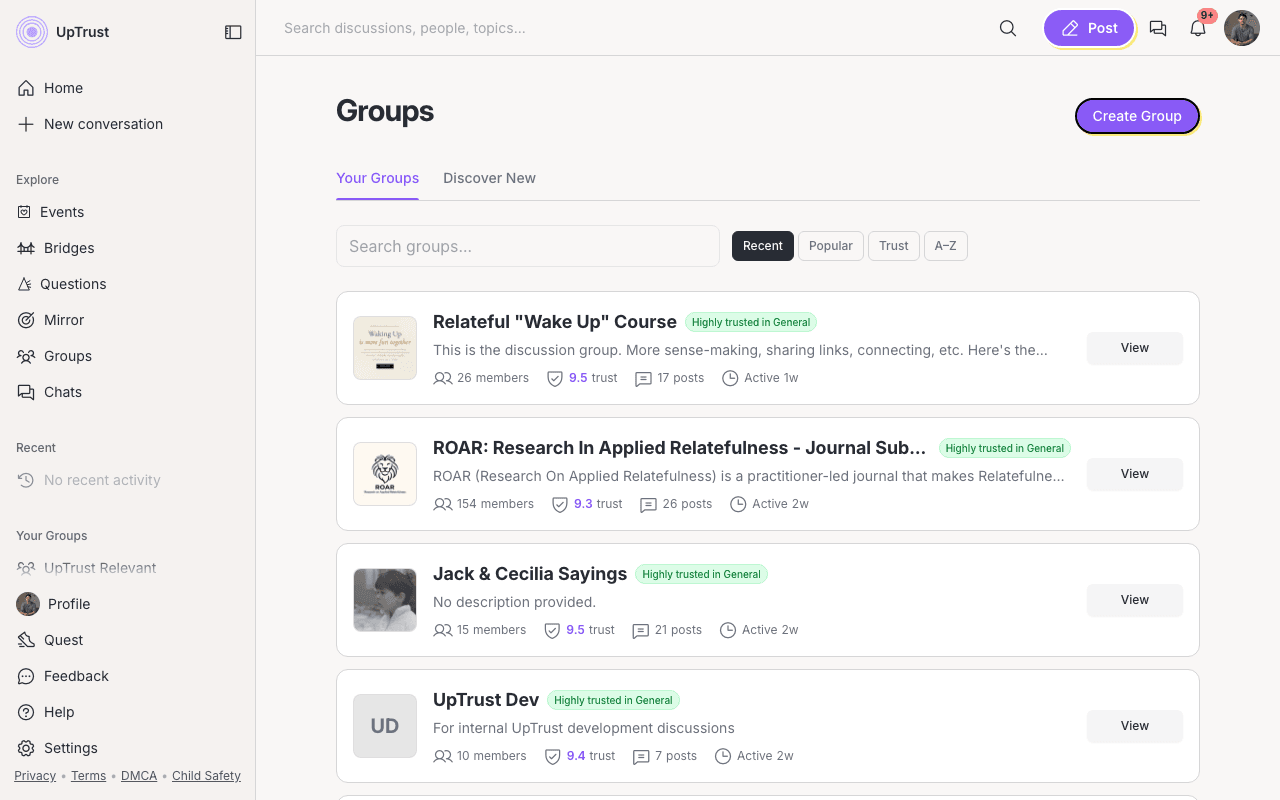This screenshot has height=800, width=1280.
Task: Click Highly trusted badge on UpTrust Dev
Action: tap(613, 700)
